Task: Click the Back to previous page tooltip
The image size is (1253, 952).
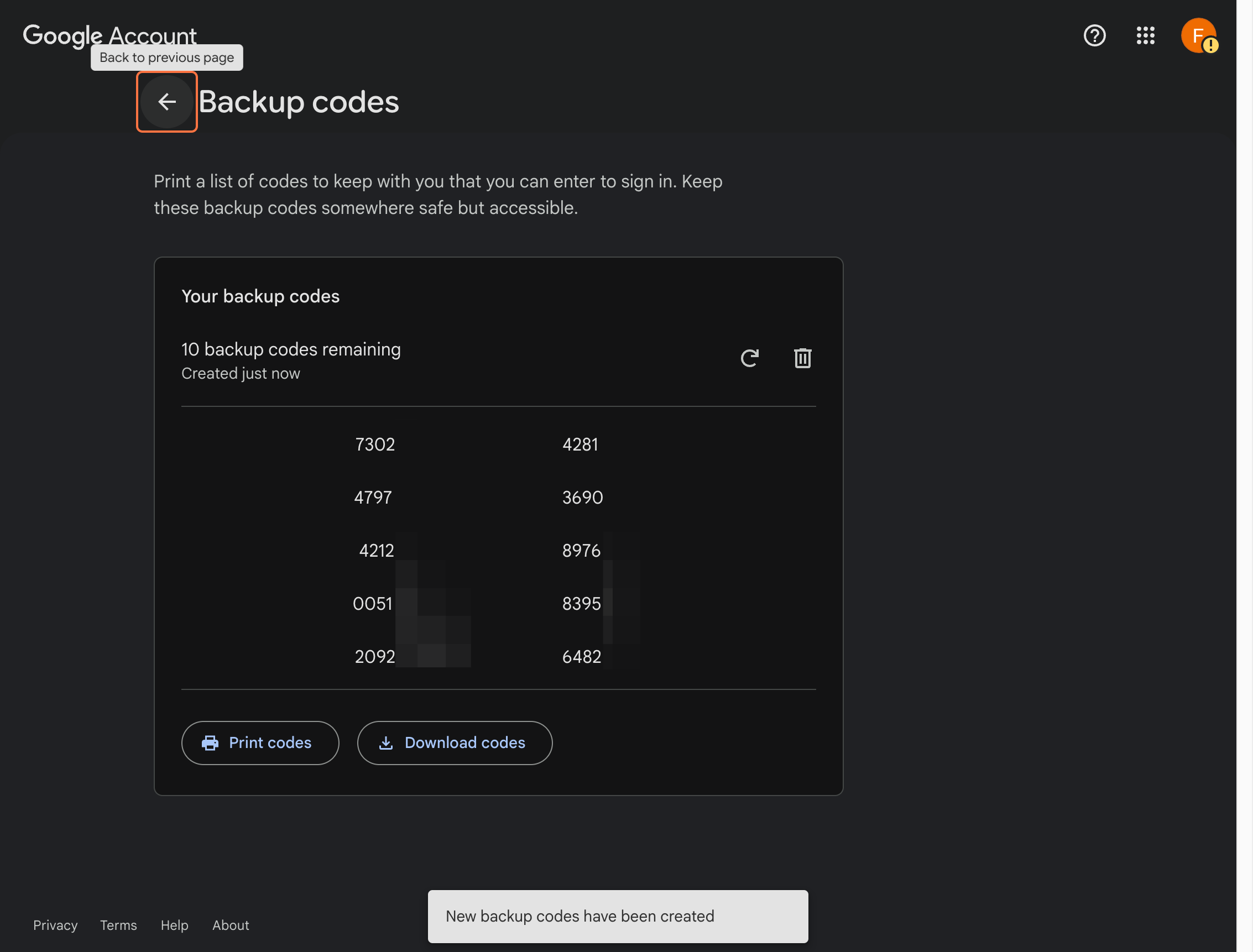Action: pyautogui.click(x=166, y=57)
